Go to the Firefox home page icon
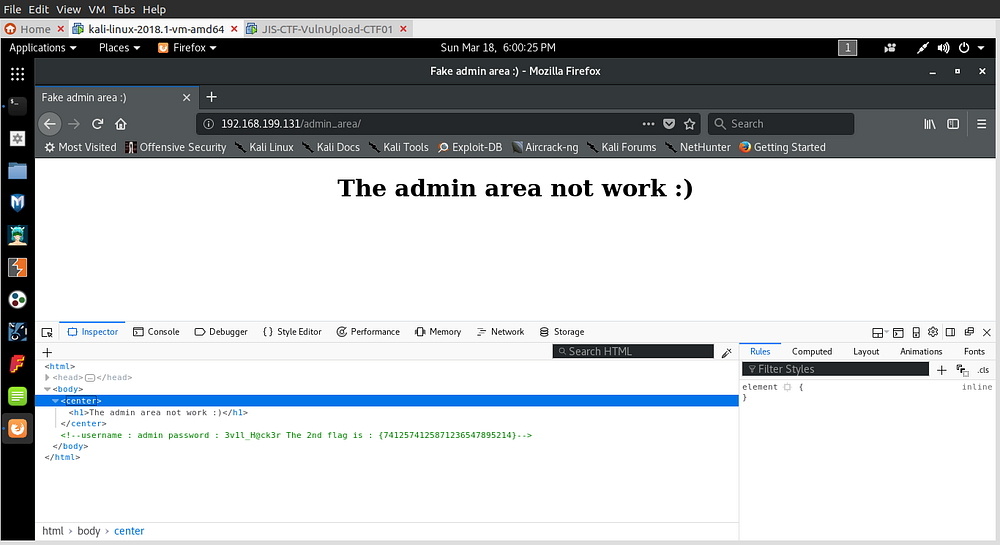The image size is (1000, 545). pyautogui.click(x=121, y=124)
